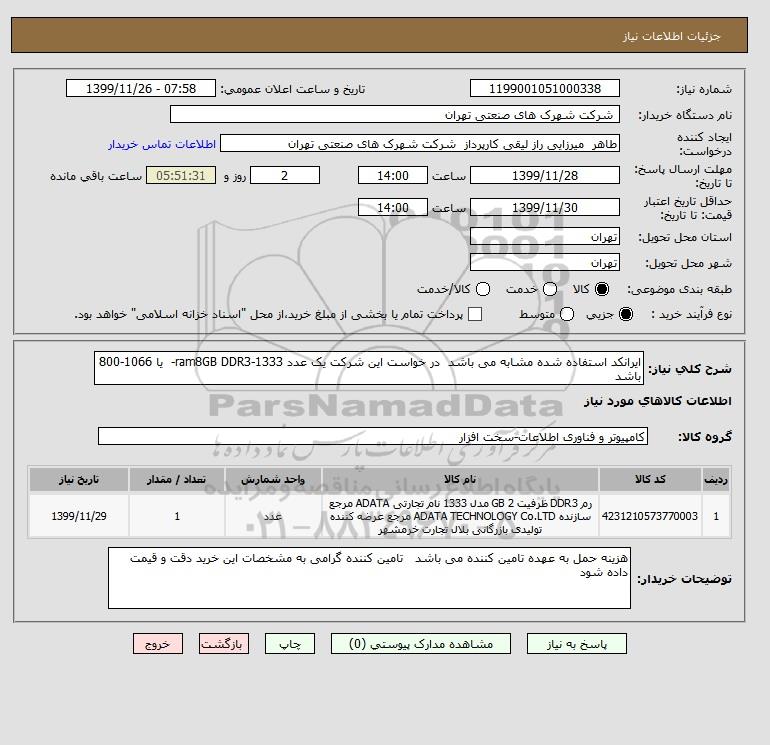This screenshot has height=745, width=770.
Task: Click the request creator field طاهر میرزایی
Action: [420, 144]
